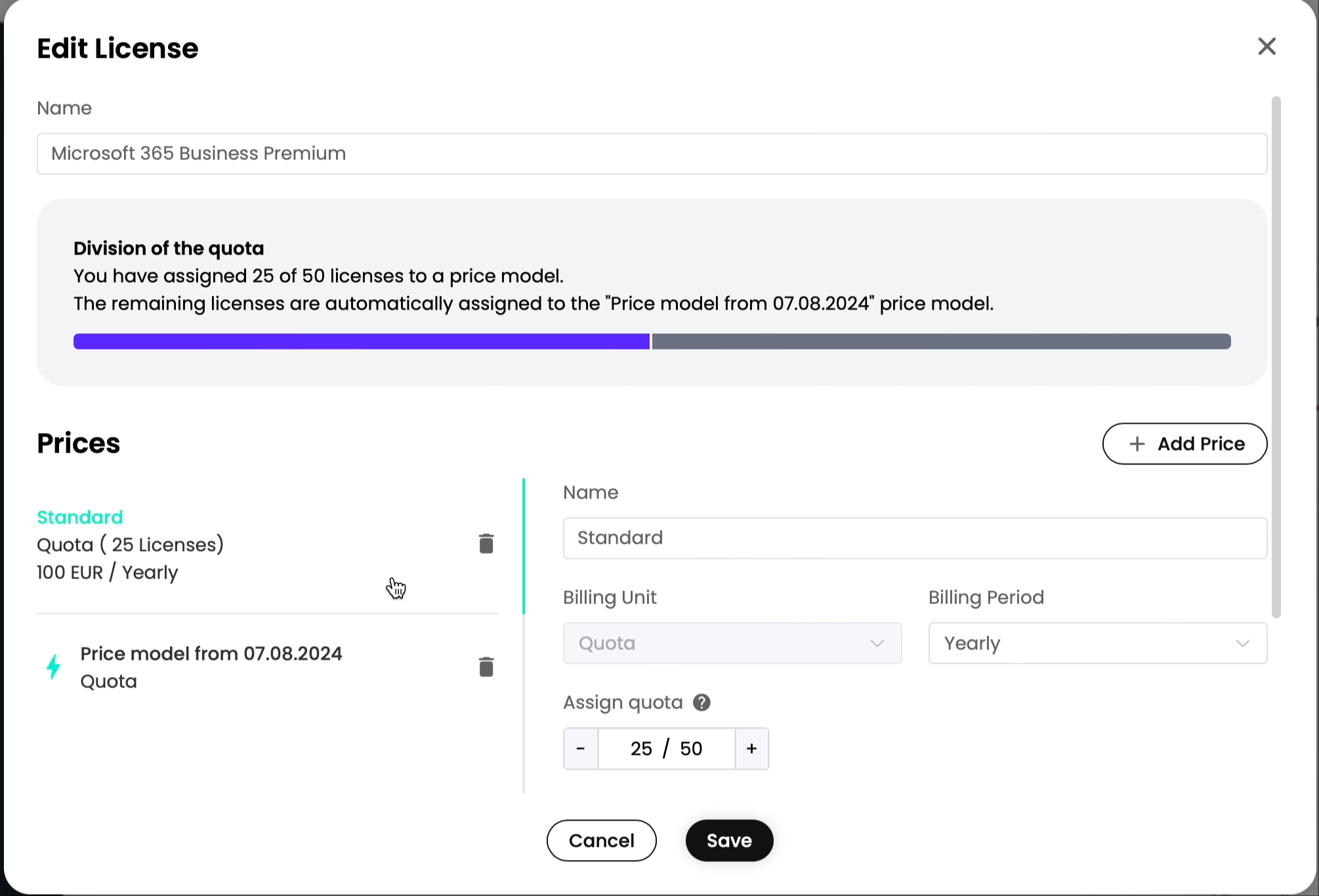
Task: Click the dialog vertical scrollbar
Action: click(x=1276, y=357)
